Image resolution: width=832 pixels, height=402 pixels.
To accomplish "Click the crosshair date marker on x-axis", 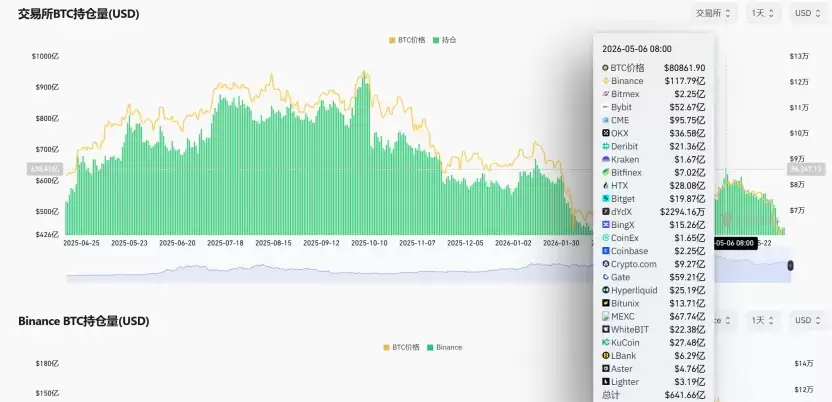I will pos(735,243).
